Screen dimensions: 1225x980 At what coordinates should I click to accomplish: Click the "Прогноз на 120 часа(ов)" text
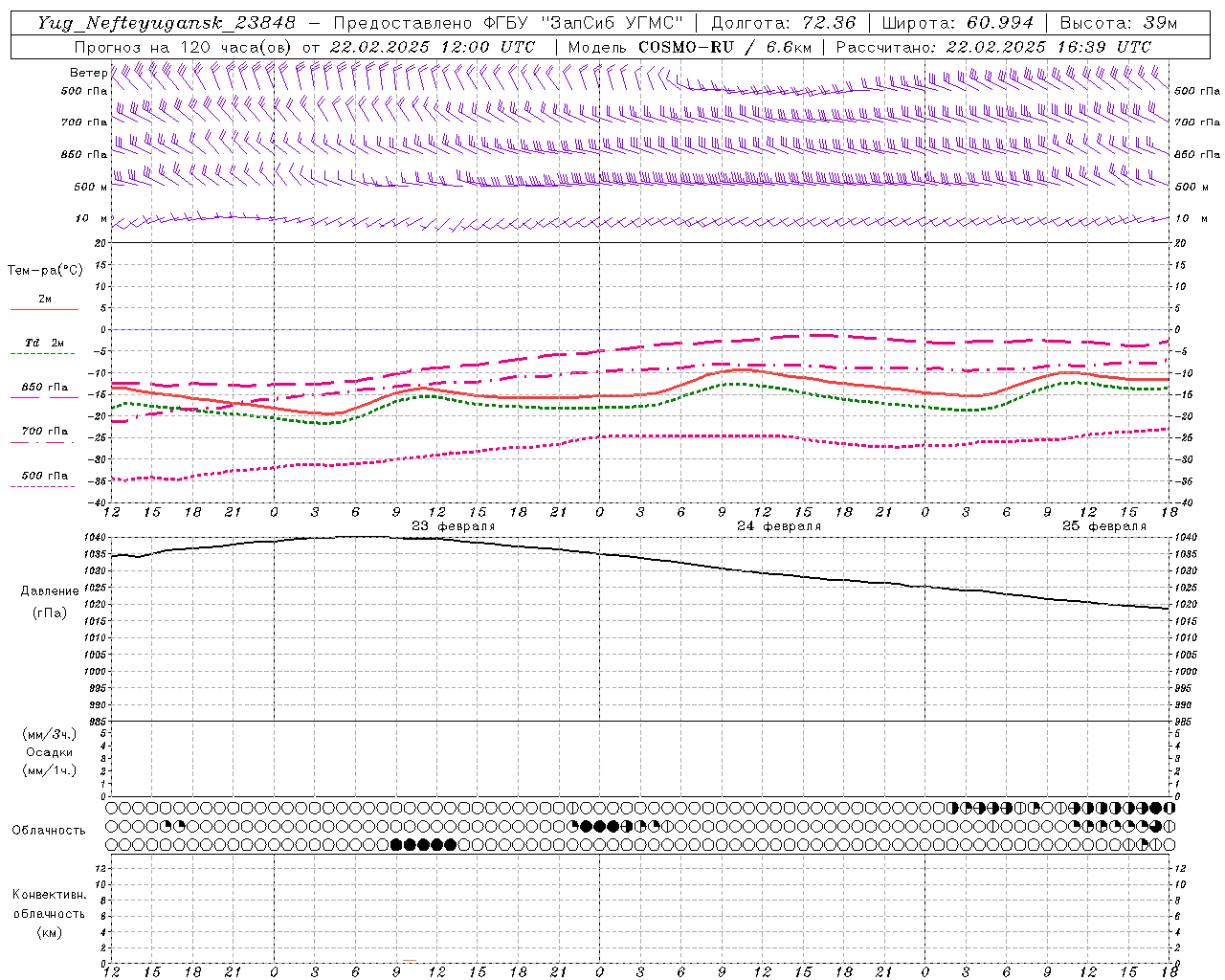pos(183,47)
